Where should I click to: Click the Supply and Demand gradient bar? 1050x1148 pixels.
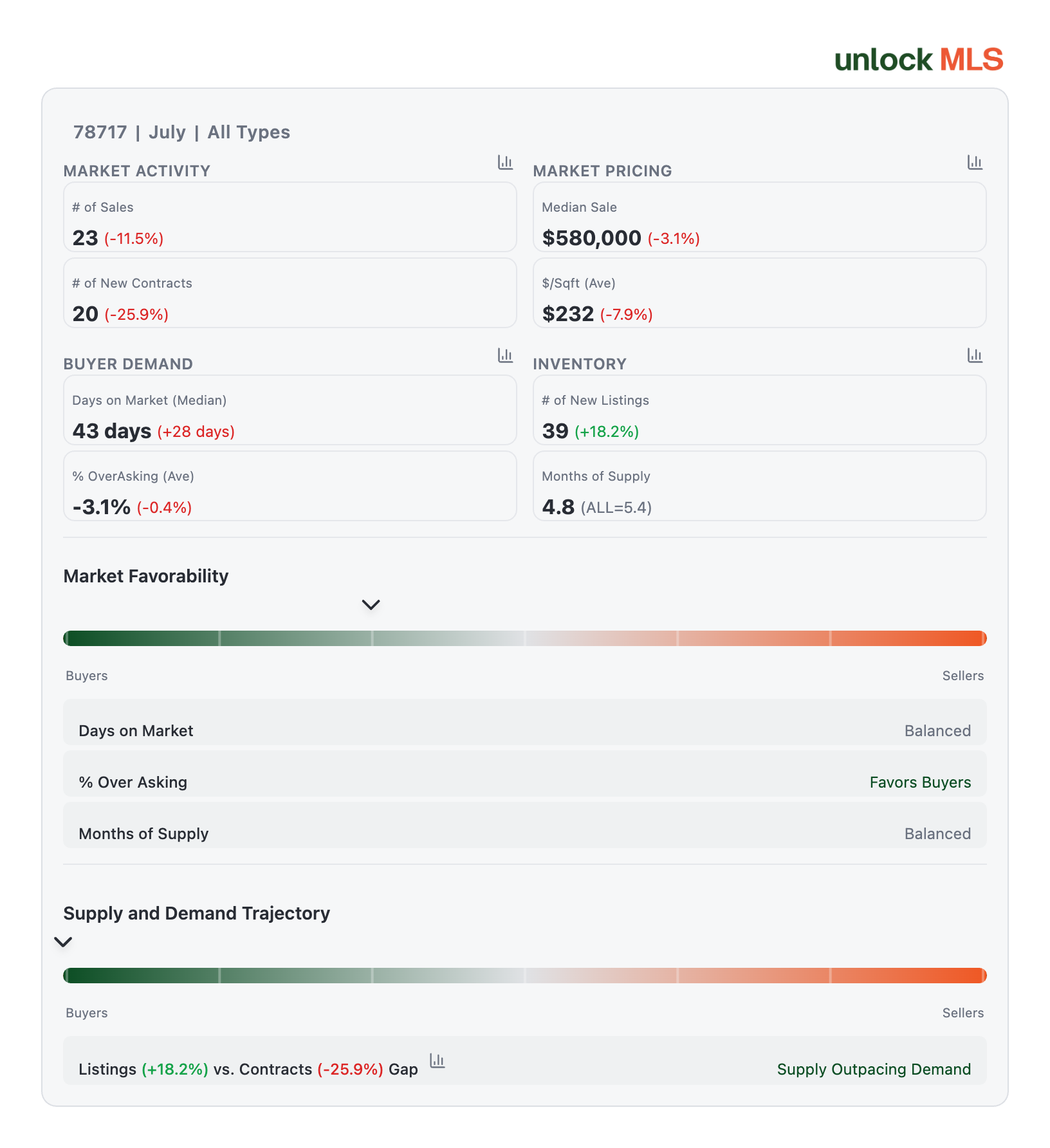click(525, 976)
